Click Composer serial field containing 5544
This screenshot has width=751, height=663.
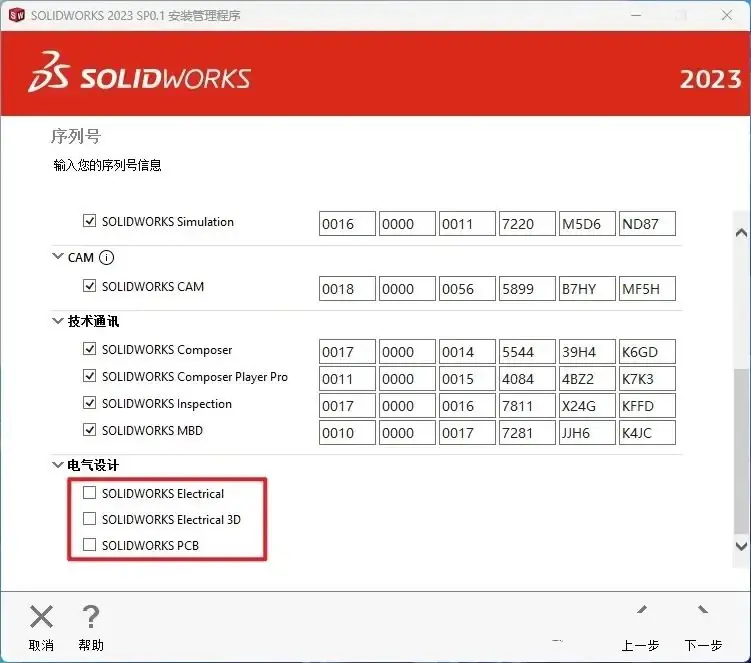(x=527, y=352)
